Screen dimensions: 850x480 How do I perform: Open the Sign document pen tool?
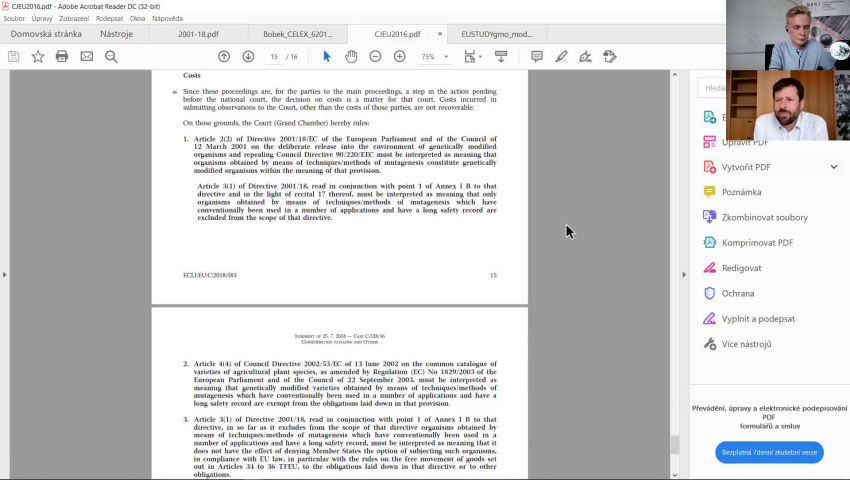point(585,56)
